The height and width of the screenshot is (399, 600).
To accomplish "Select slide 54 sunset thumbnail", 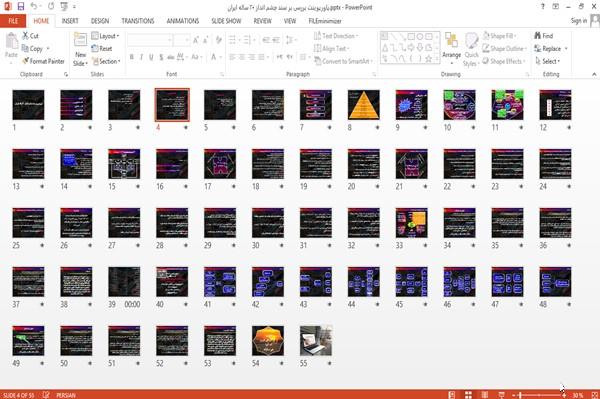I will pos(268,340).
